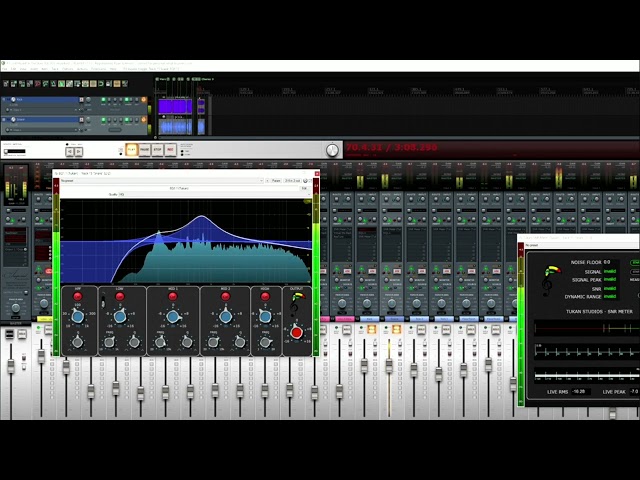Click the HPF frequency blue knob

(78, 316)
